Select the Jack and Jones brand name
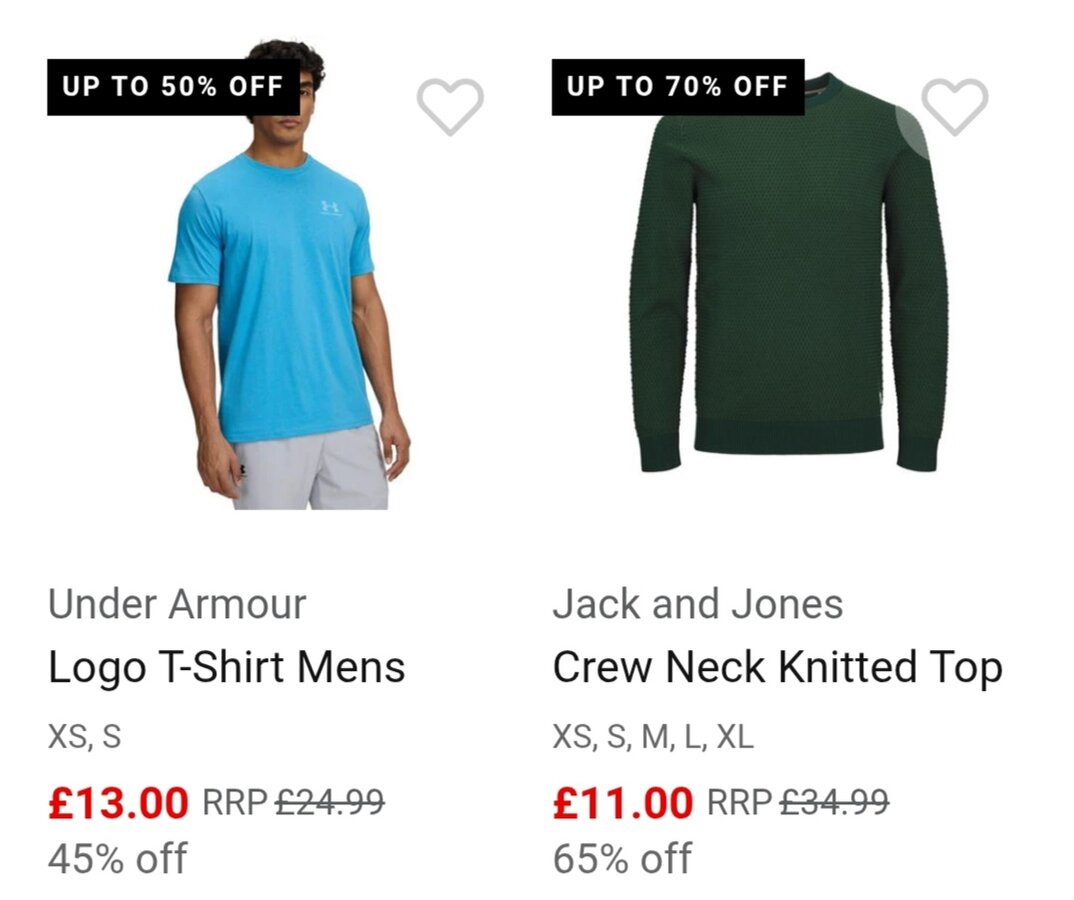 697,604
